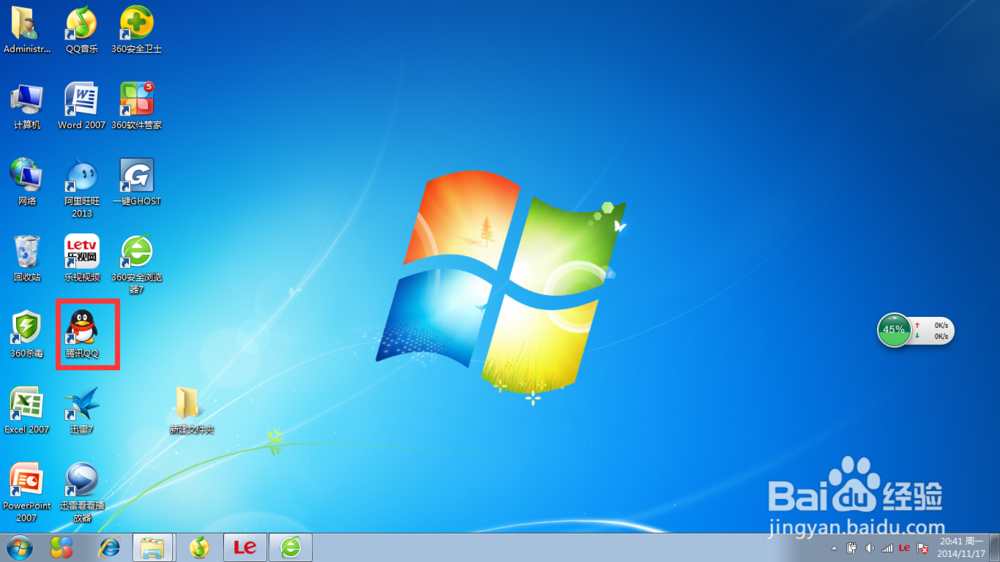The image size is (1000, 562).
Task: Show hidden tray icons arrow
Action: [834, 549]
